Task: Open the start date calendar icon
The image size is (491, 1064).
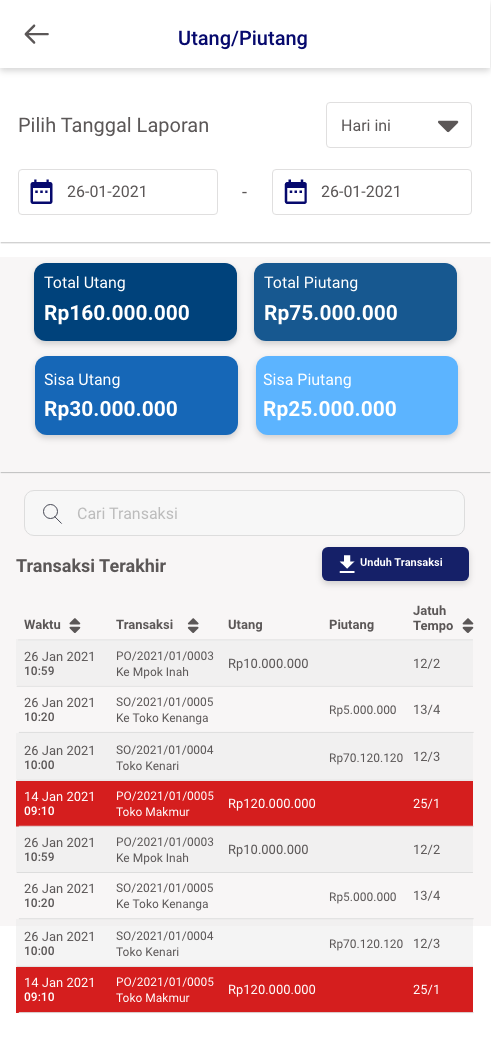Action: [42, 192]
